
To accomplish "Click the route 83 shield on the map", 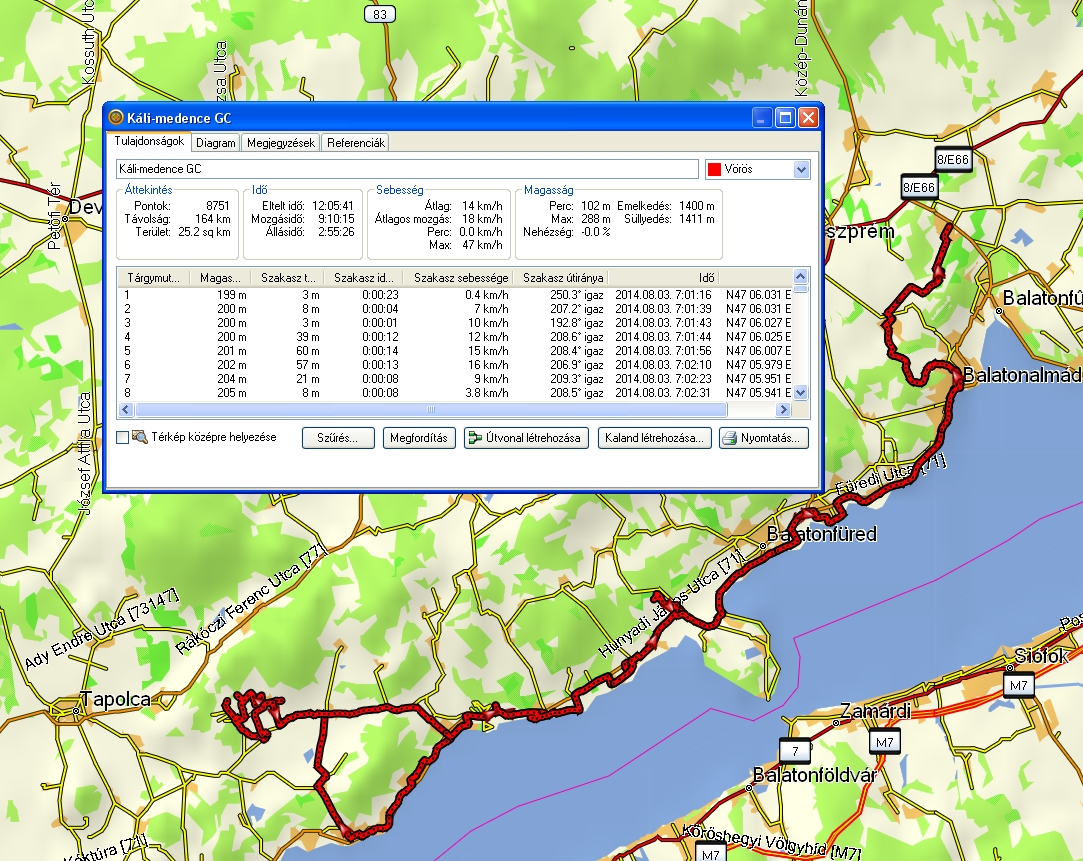I will [x=378, y=14].
